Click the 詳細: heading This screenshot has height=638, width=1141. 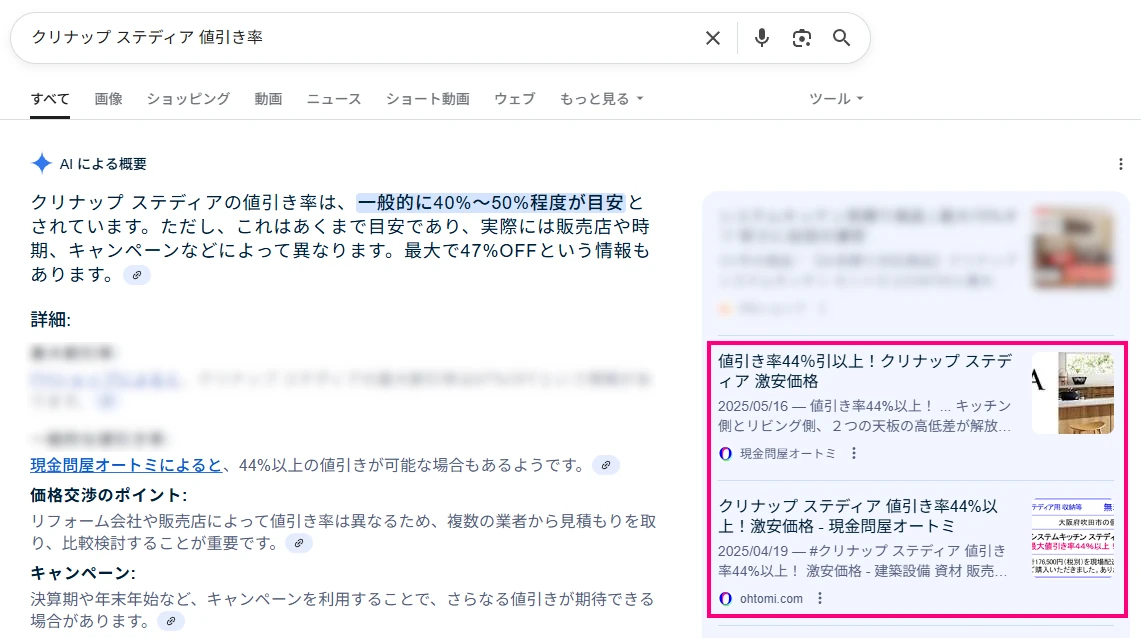pyautogui.click(x=50, y=319)
